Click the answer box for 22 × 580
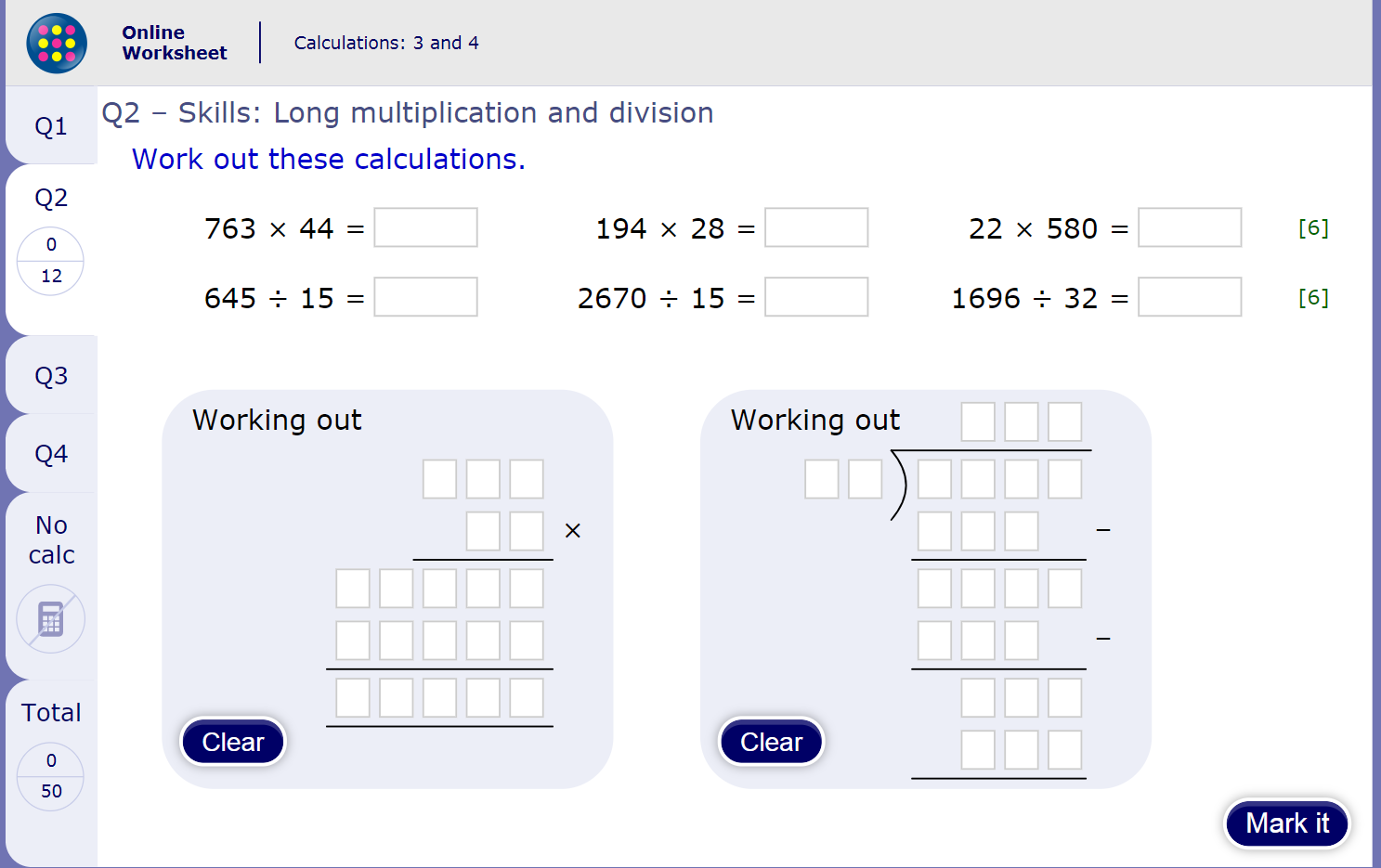Screen dimensions: 1381x868 coord(1190,227)
